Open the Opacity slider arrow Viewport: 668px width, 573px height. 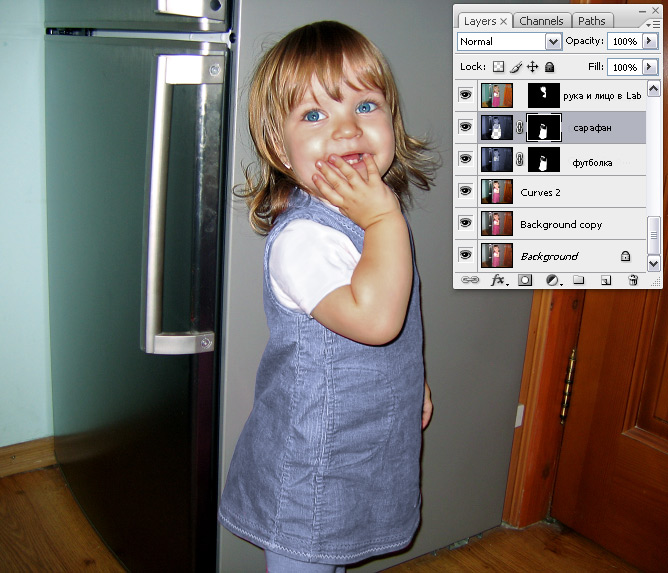click(650, 41)
